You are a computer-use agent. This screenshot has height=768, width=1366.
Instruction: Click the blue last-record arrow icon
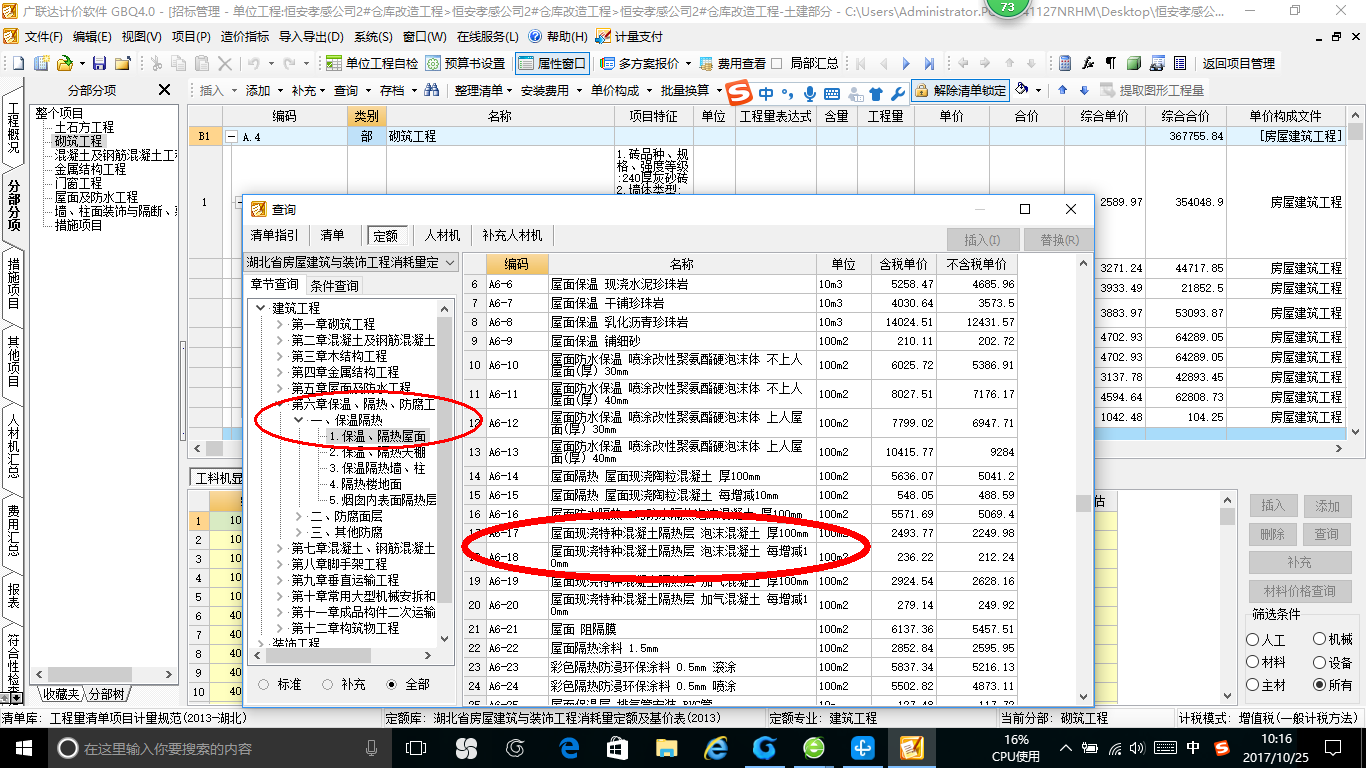pyautogui.click(x=931, y=63)
